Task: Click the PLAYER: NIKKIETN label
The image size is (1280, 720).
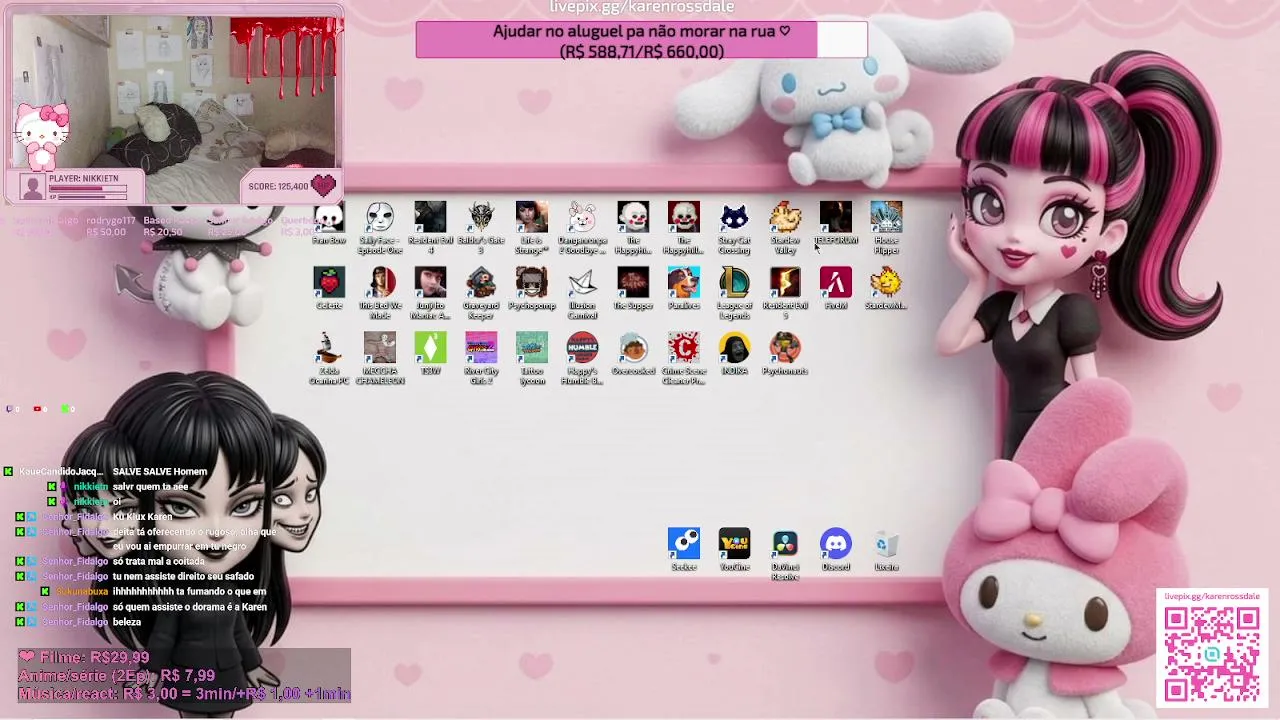Action: 84,178
